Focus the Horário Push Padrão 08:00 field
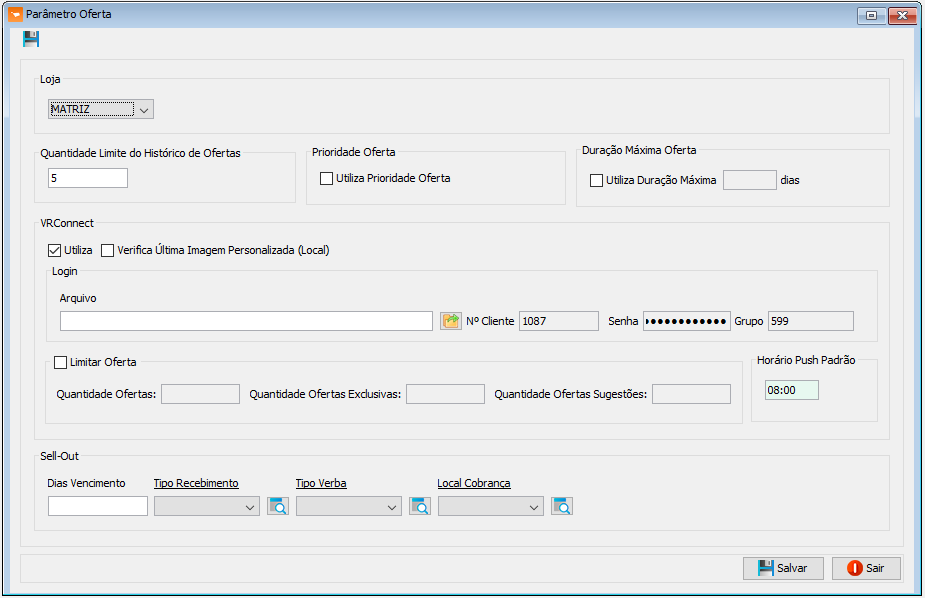This screenshot has width=925, height=598. click(x=792, y=390)
